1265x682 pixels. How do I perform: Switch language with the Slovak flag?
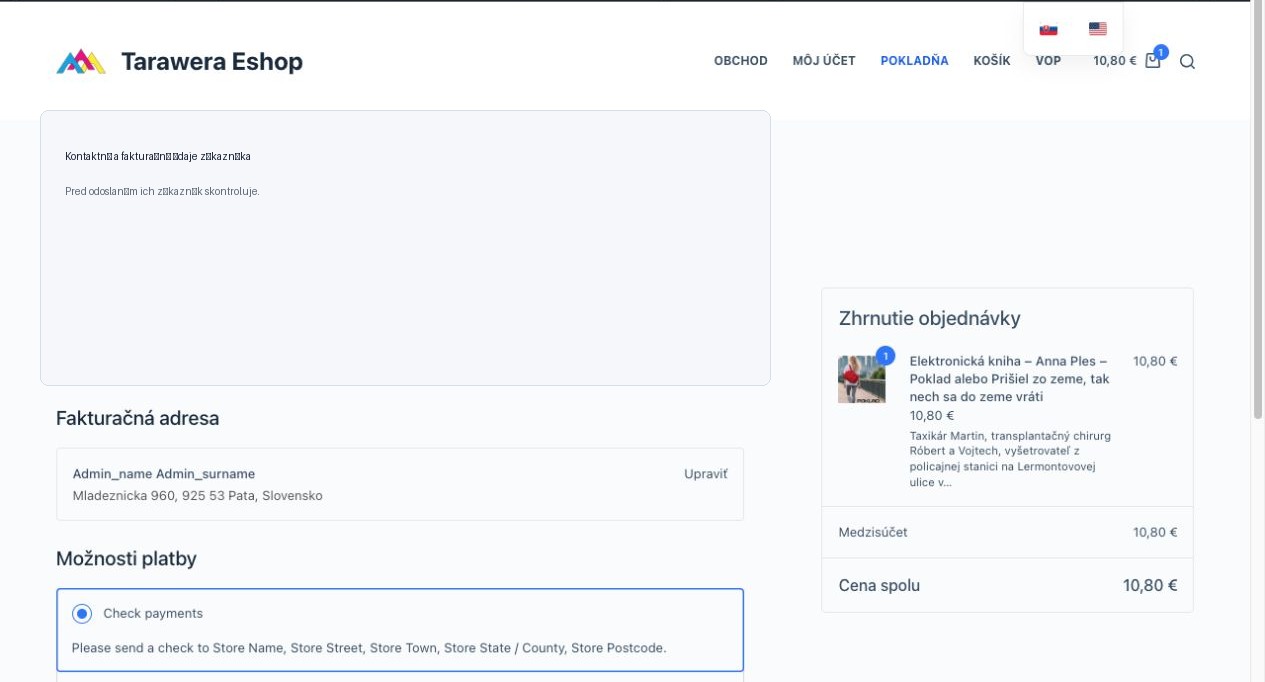[1048, 29]
